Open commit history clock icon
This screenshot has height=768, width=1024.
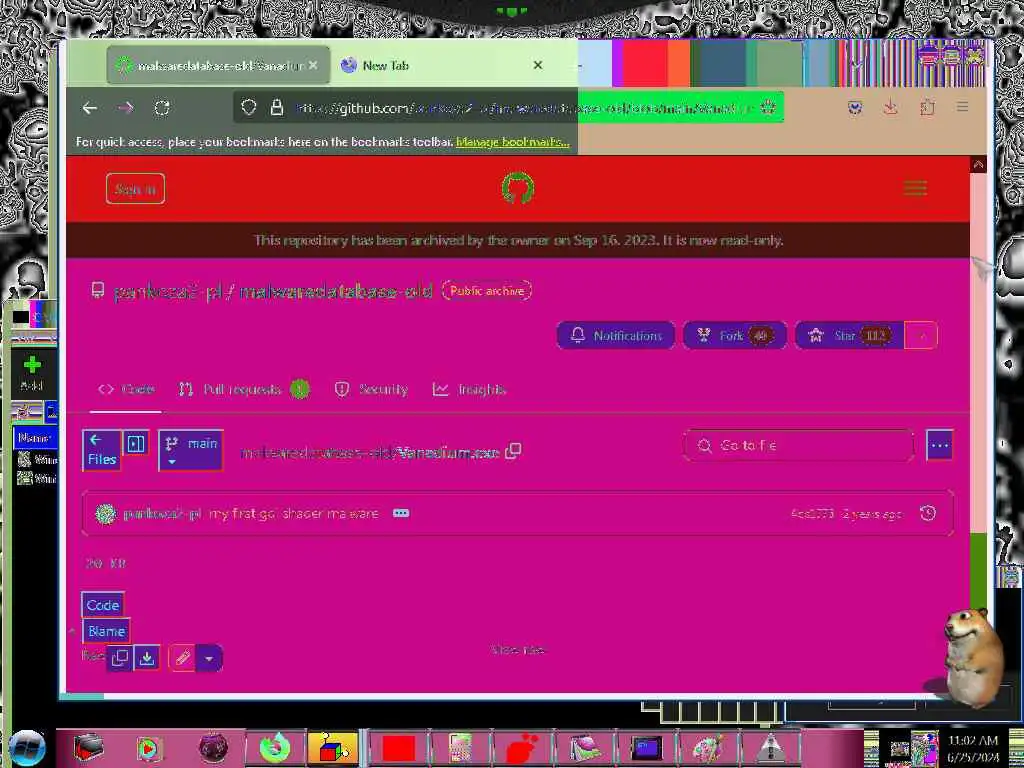coord(927,513)
